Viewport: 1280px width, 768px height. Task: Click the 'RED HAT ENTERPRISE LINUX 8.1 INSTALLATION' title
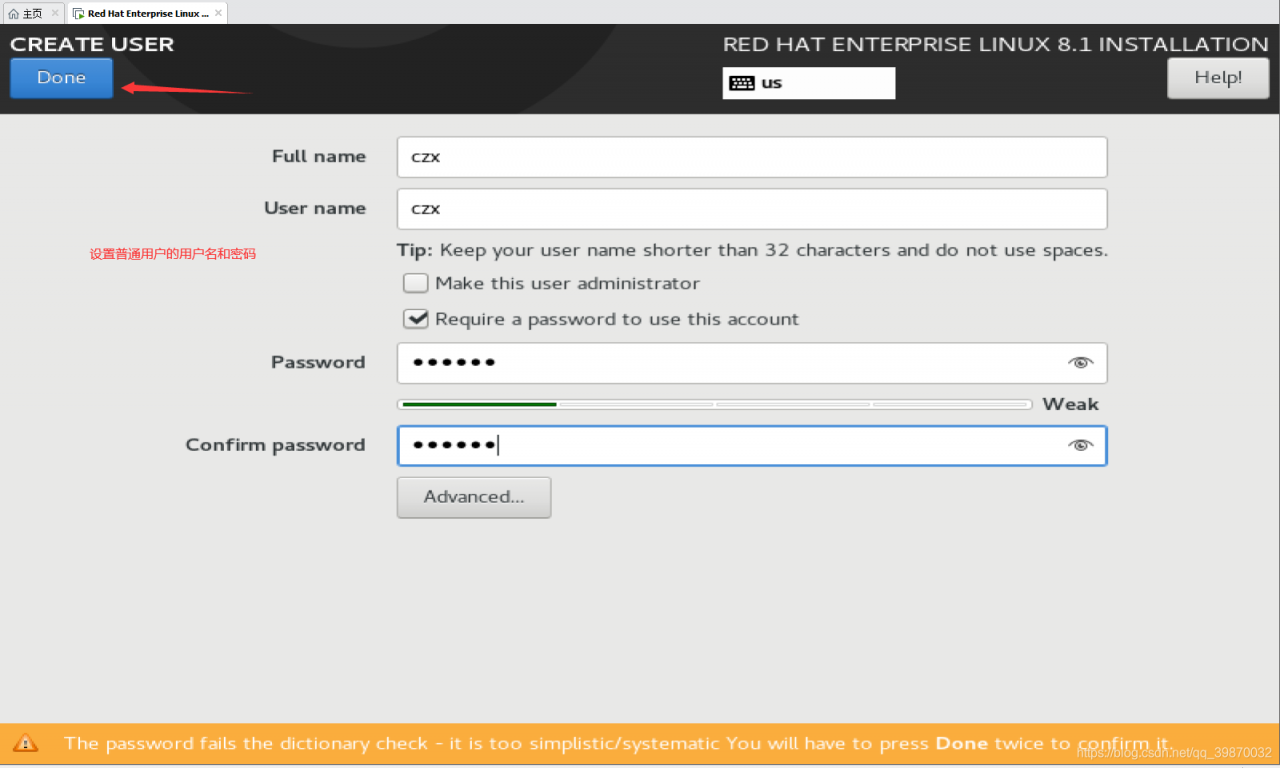coord(995,44)
